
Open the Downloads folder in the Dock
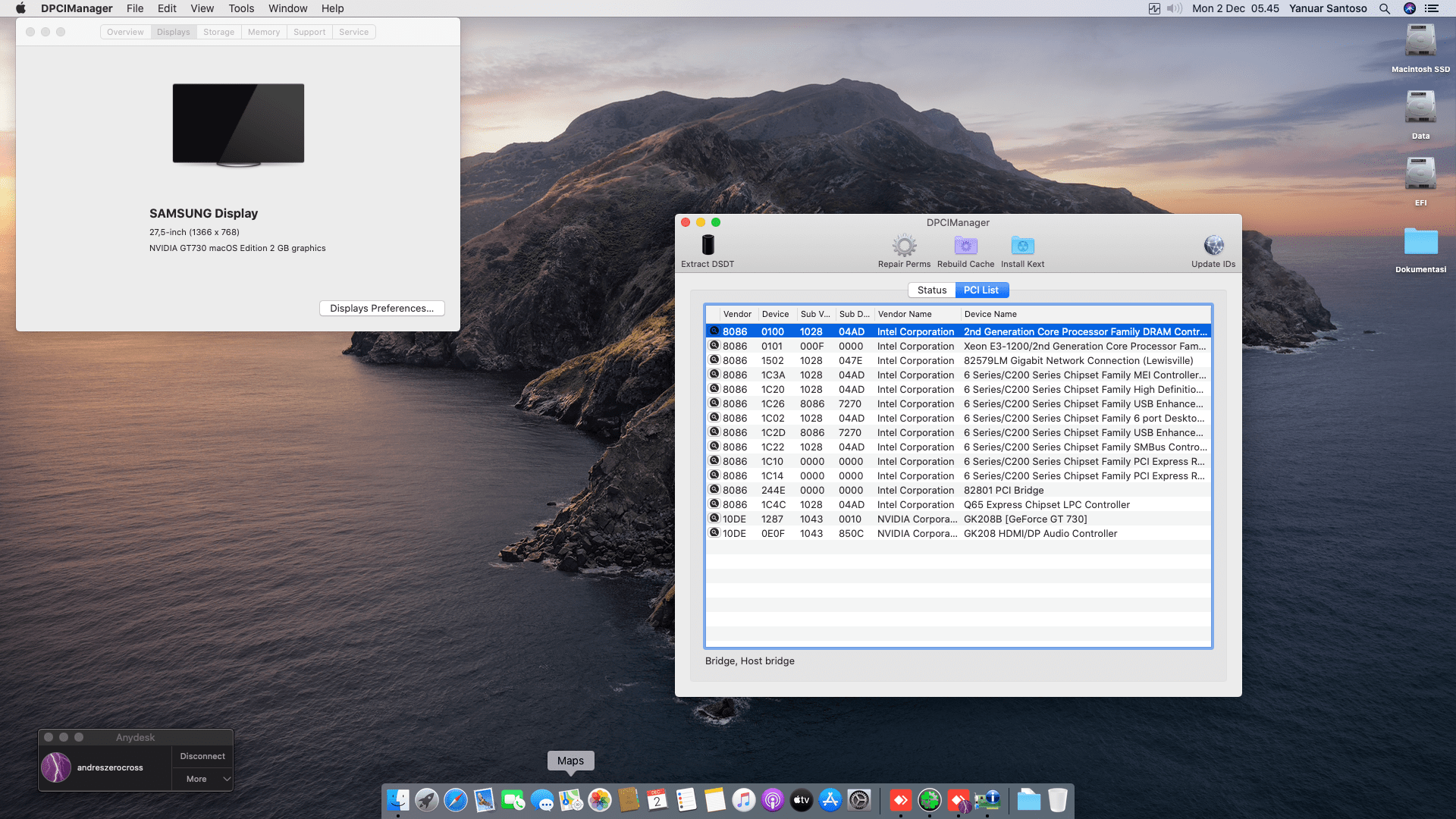pos(1029,800)
